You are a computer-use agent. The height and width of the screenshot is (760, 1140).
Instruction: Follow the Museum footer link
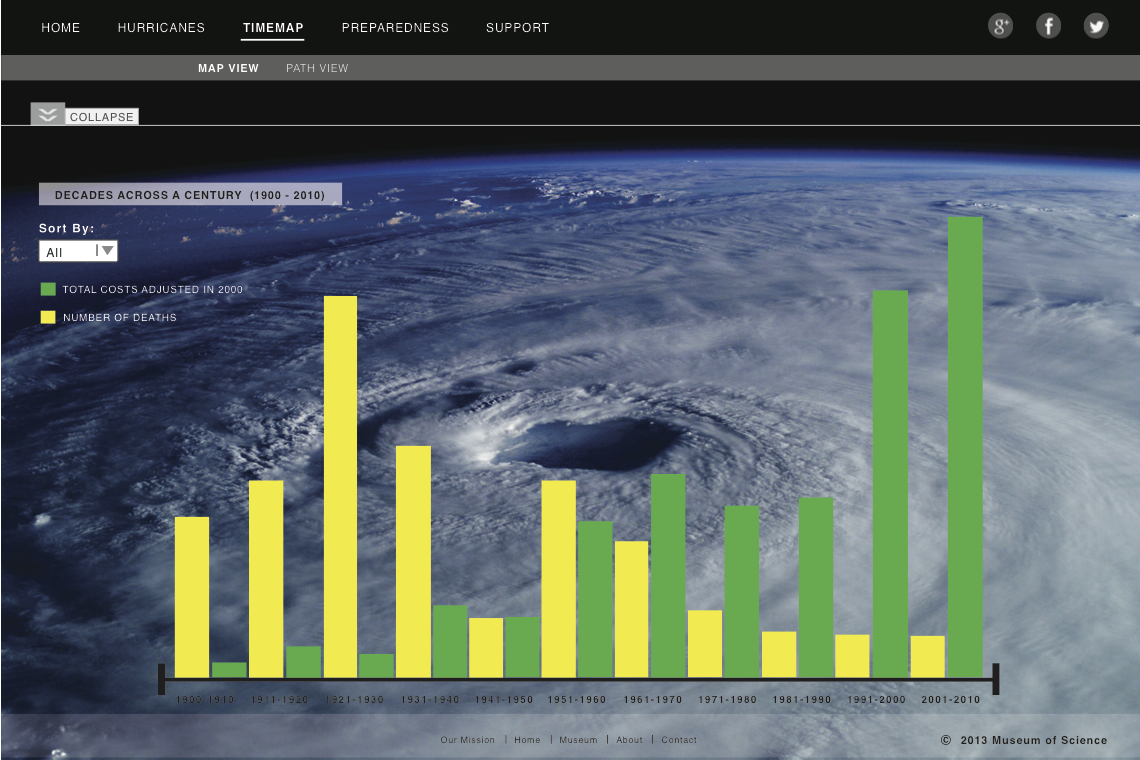[578, 740]
